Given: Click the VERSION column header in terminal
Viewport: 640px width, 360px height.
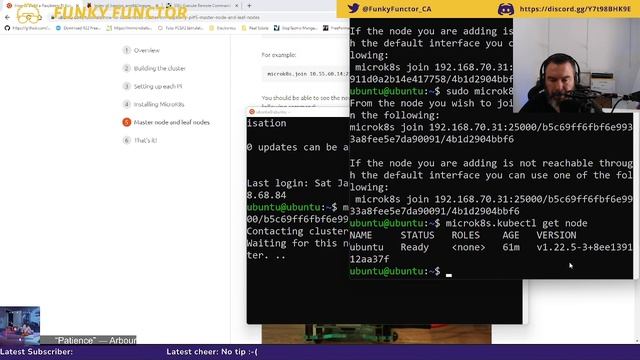Looking at the screenshot, I should point(556,236).
